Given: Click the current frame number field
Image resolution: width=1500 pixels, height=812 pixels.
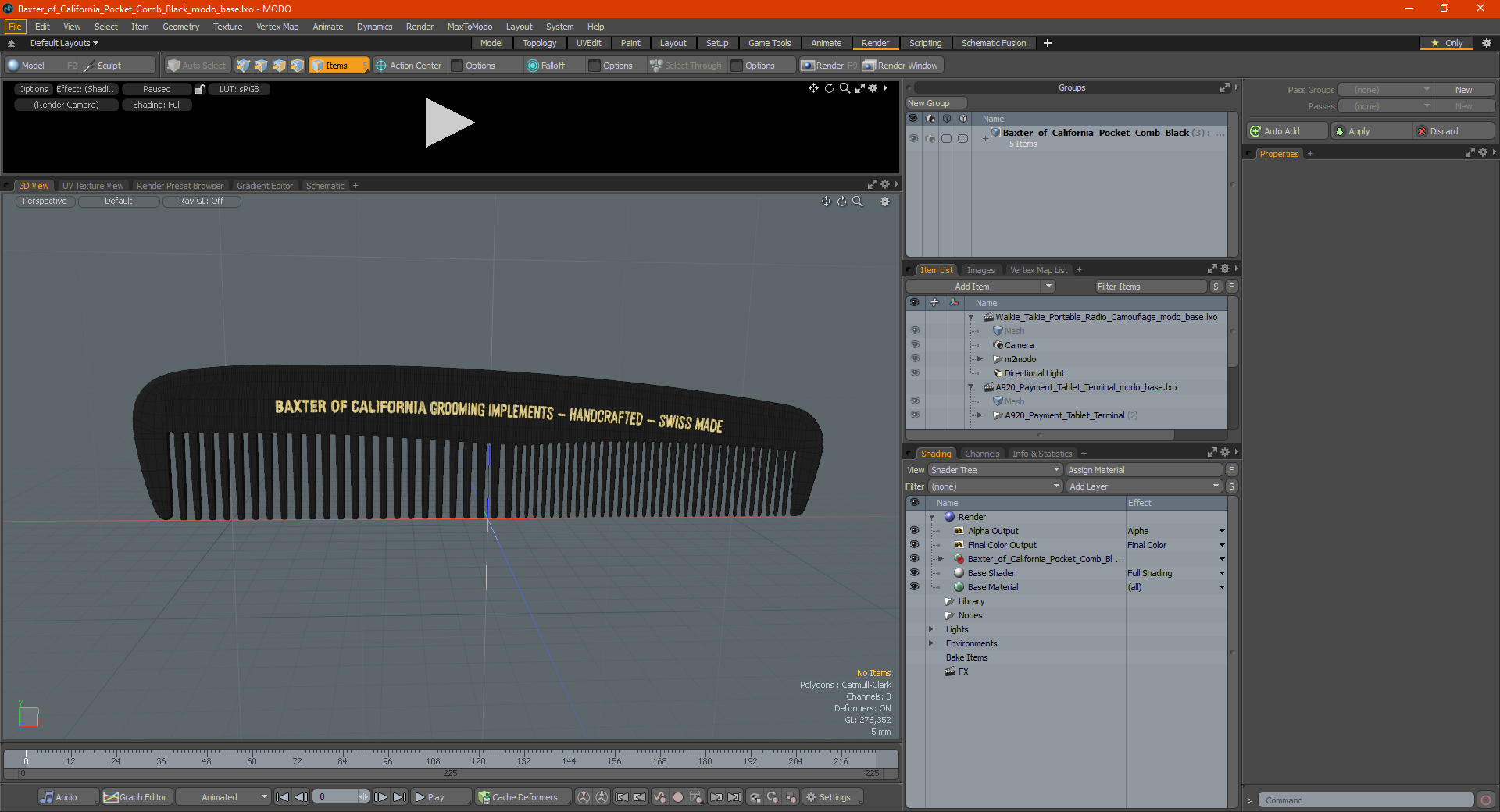Looking at the screenshot, I should tap(337, 797).
